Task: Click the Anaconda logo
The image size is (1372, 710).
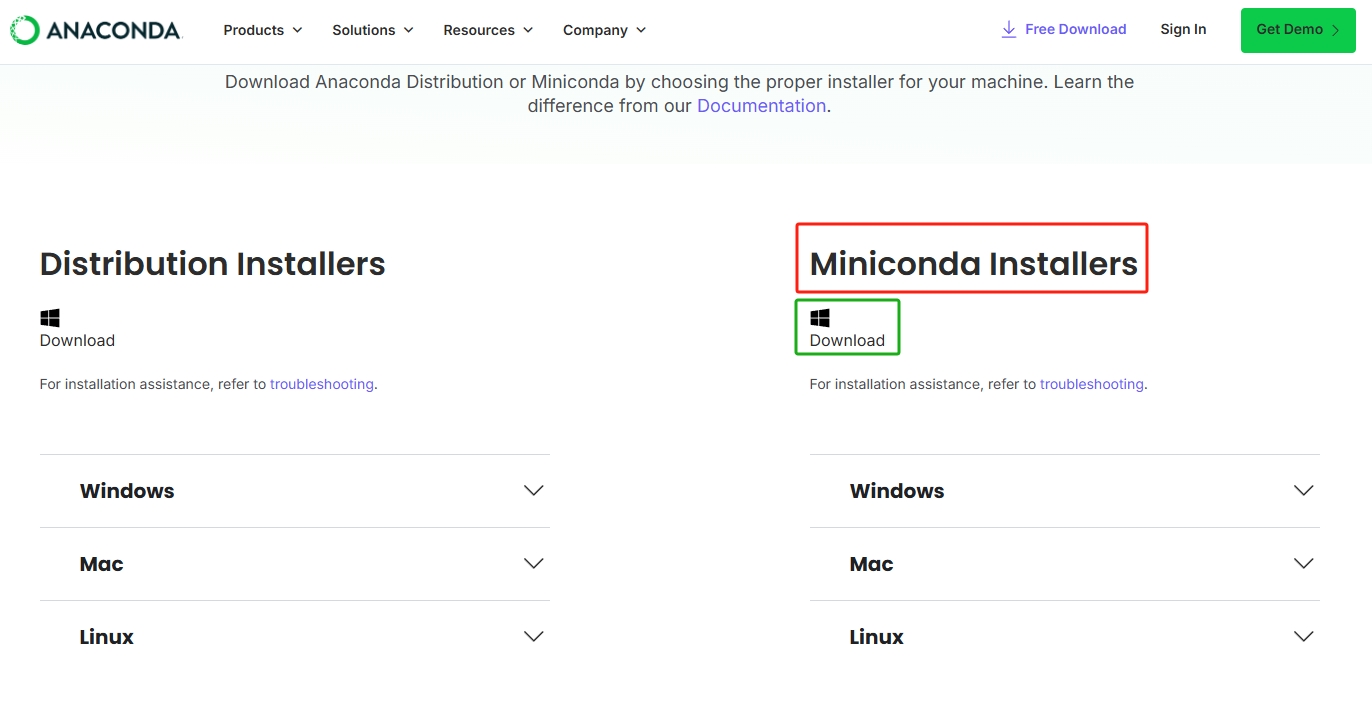Action: point(96,30)
